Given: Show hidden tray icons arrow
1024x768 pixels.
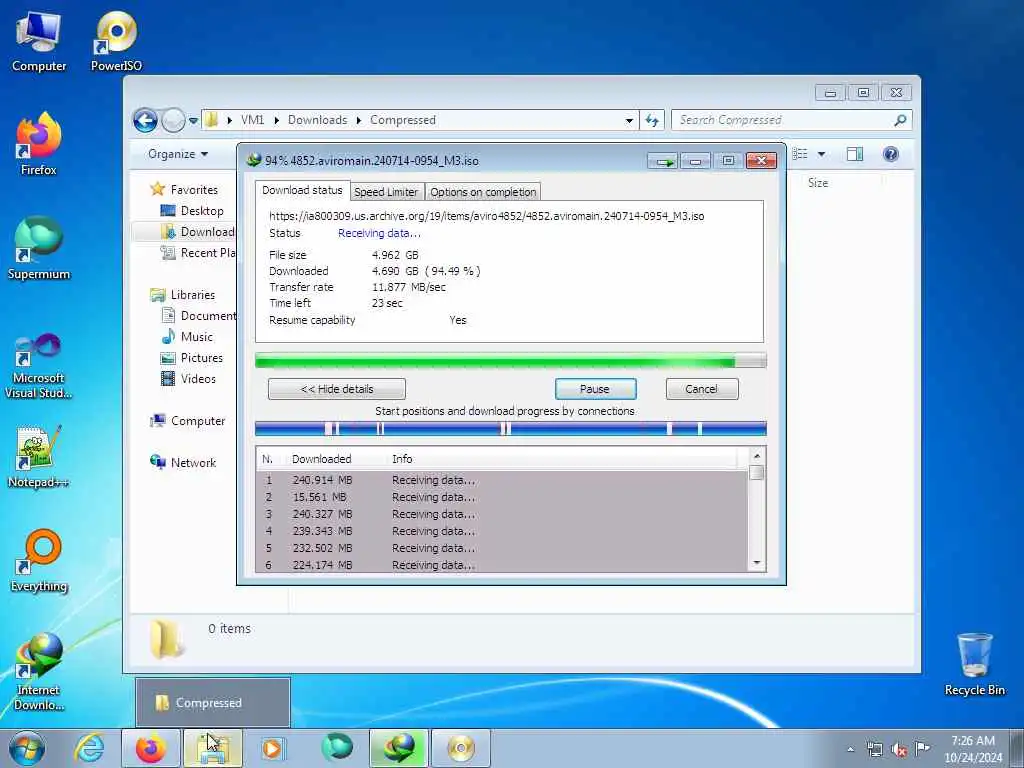Looking at the screenshot, I should click(x=850, y=749).
